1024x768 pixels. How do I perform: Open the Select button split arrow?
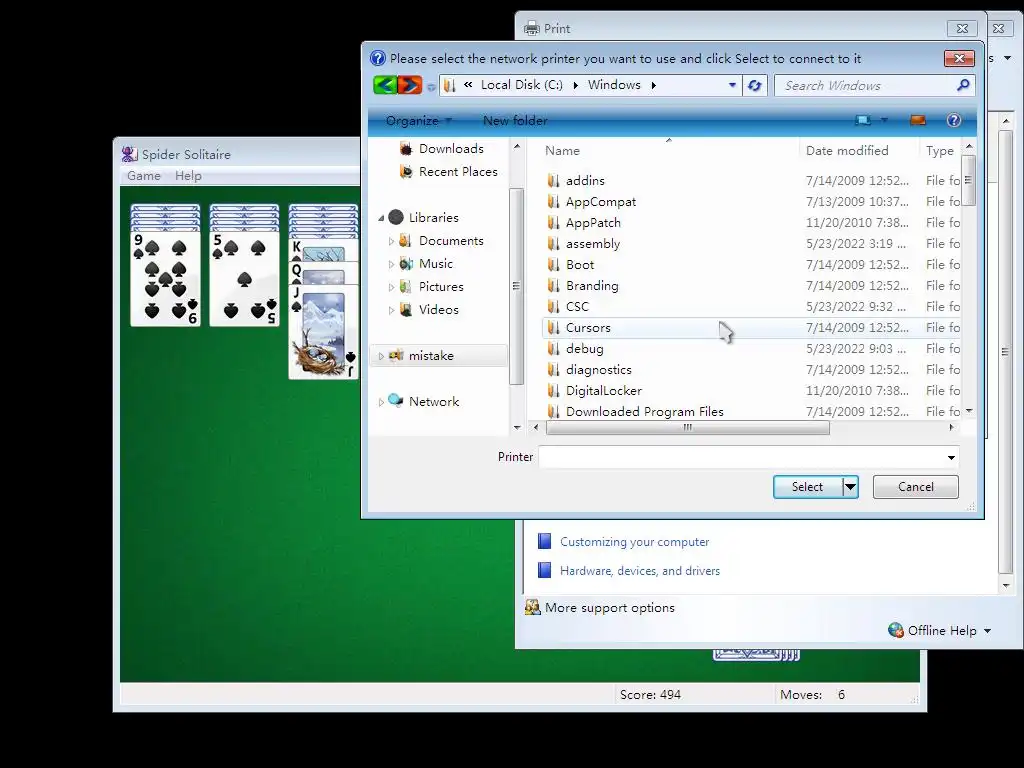click(850, 487)
